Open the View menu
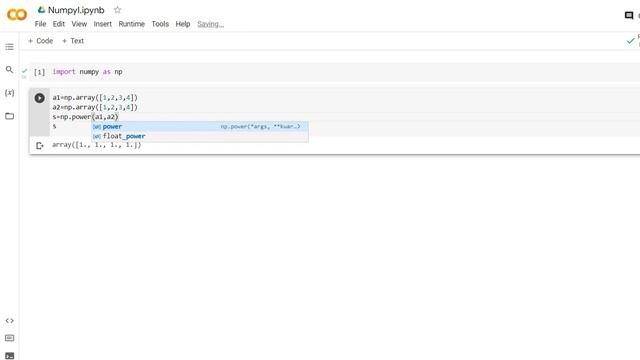This screenshot has width=640, height=360. (79, 24)
